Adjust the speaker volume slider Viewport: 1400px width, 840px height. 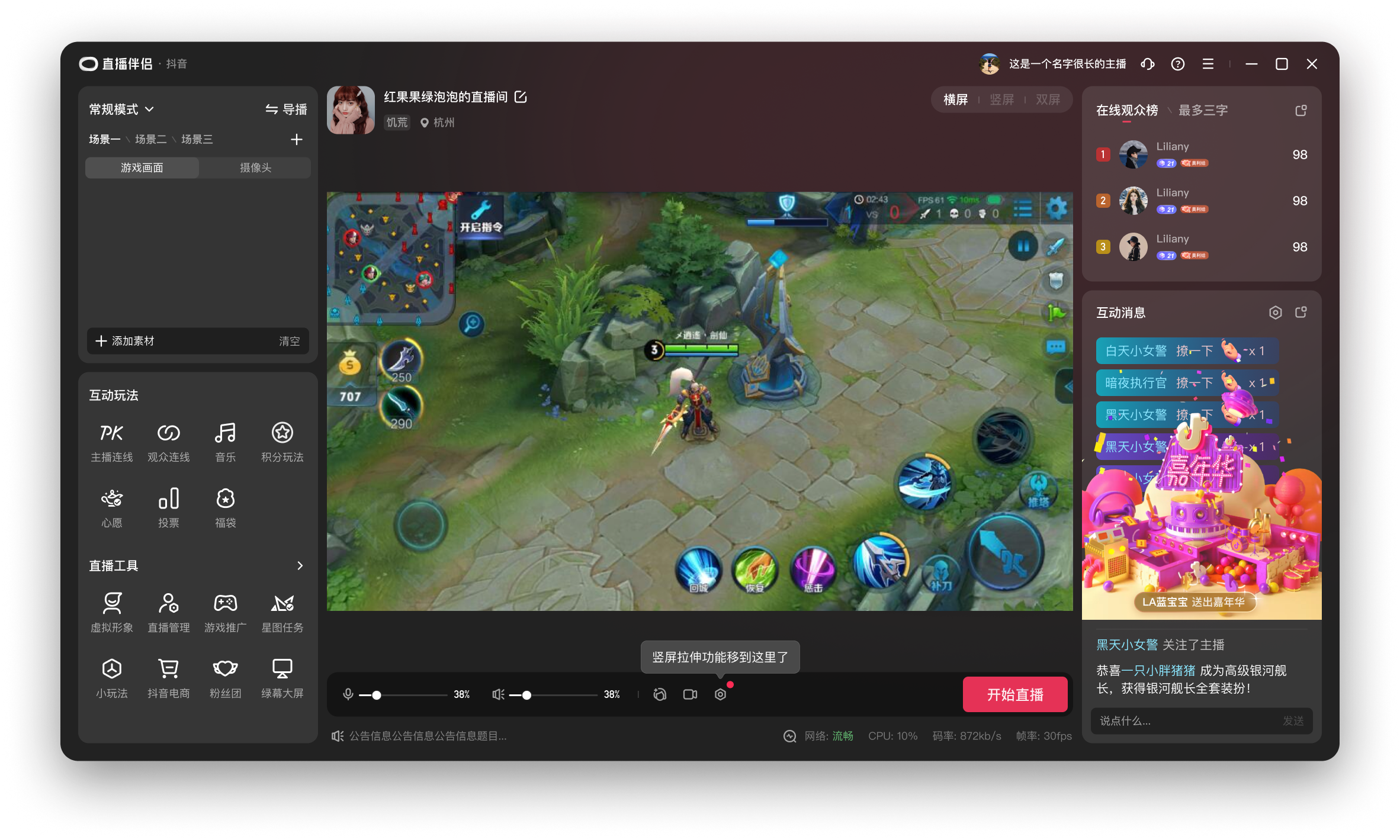(553, 694)
